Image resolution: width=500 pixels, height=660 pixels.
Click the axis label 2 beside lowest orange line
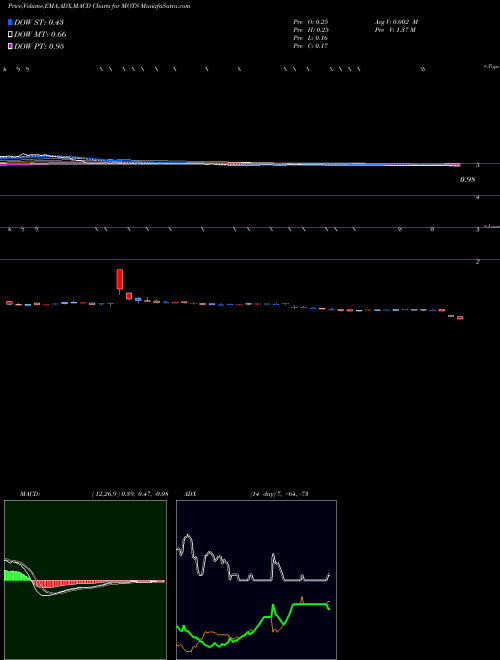(478, 262)
